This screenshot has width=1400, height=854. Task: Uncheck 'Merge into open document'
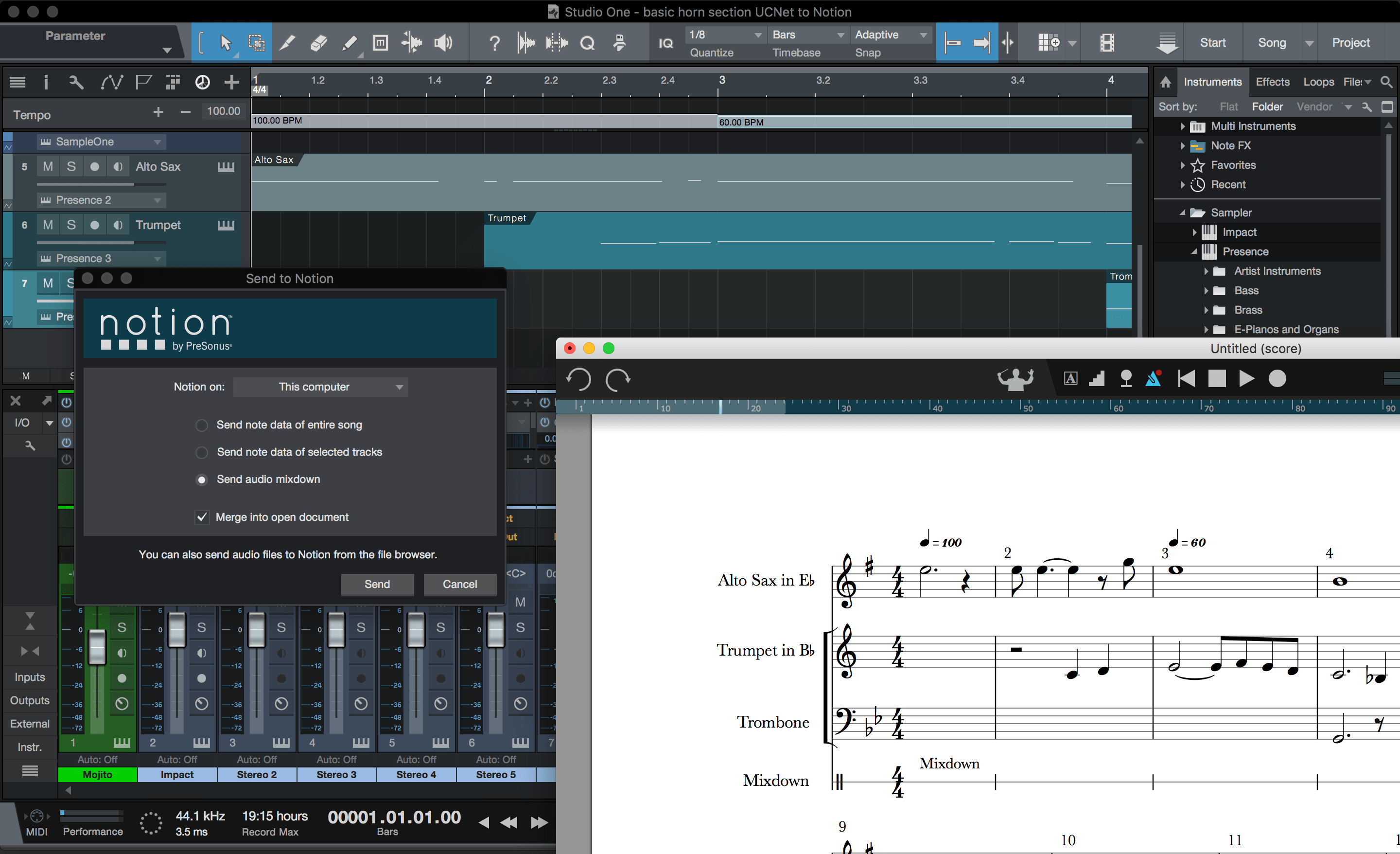click(x=202, y=517)
